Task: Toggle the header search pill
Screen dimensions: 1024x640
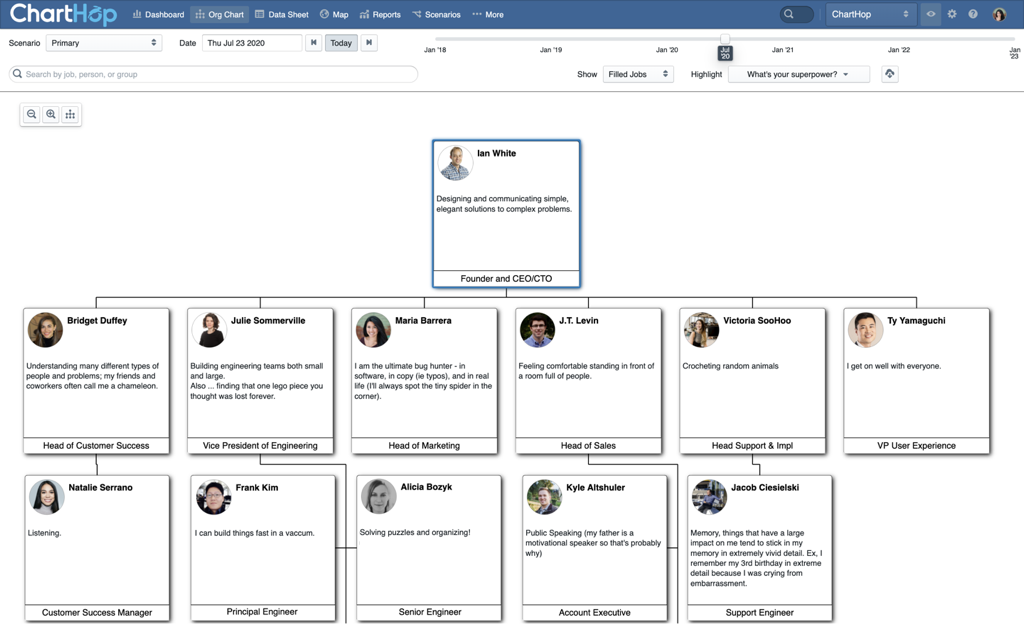Action: click(x=796, y=14)
